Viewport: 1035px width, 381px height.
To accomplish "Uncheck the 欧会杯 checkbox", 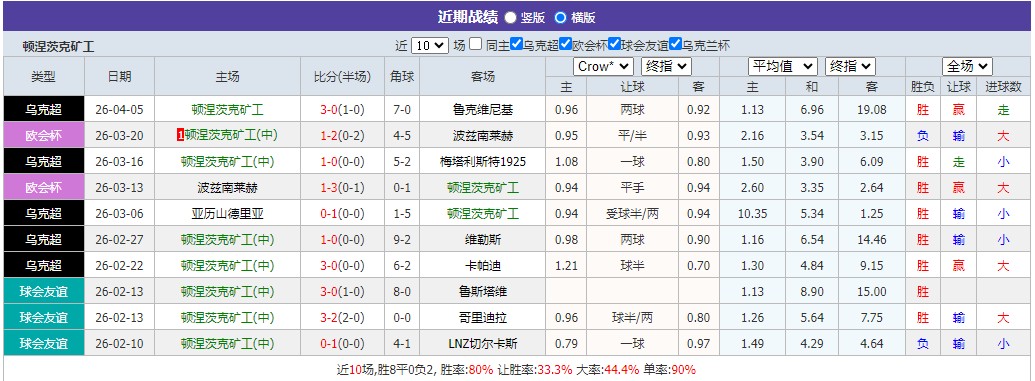I will click(x=565, y=44).
